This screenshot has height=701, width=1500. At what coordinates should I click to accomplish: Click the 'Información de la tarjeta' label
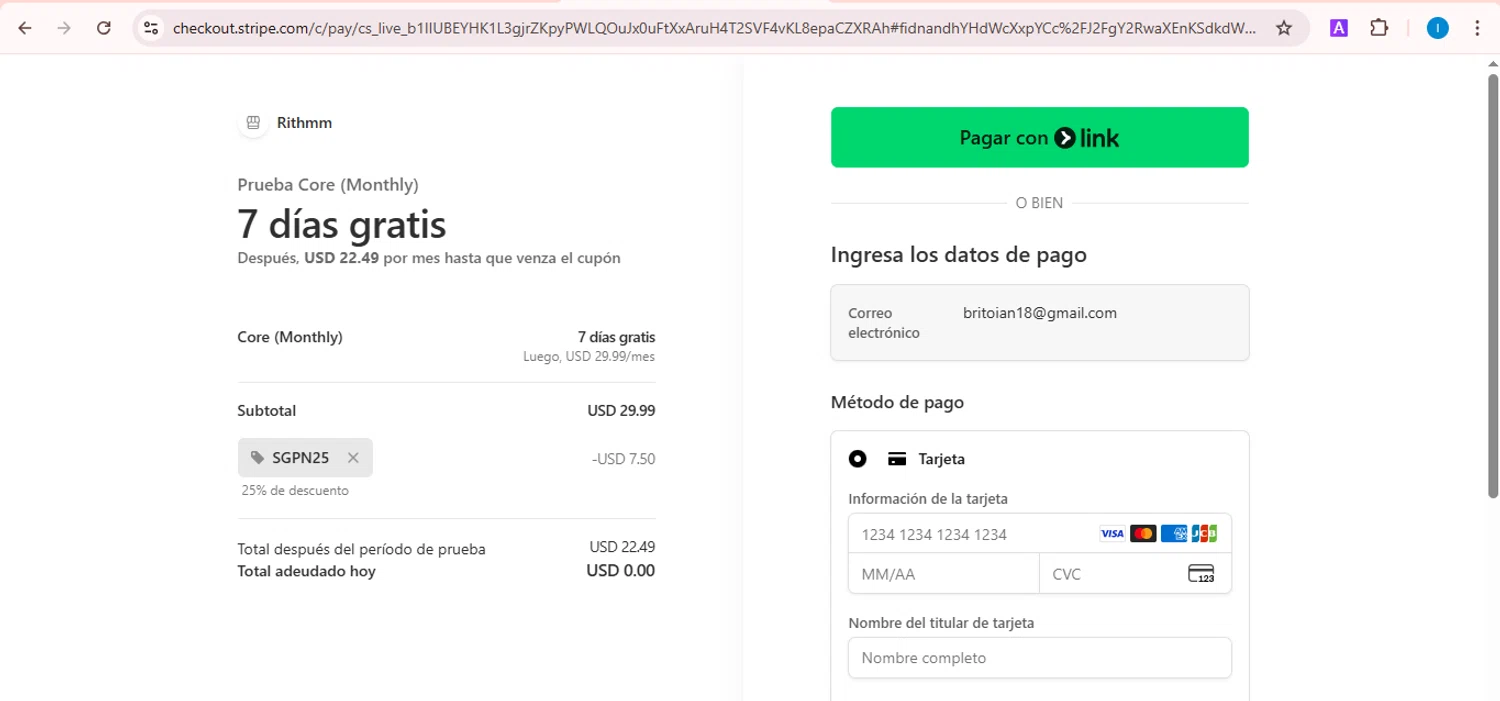click(x=928, y=499)
